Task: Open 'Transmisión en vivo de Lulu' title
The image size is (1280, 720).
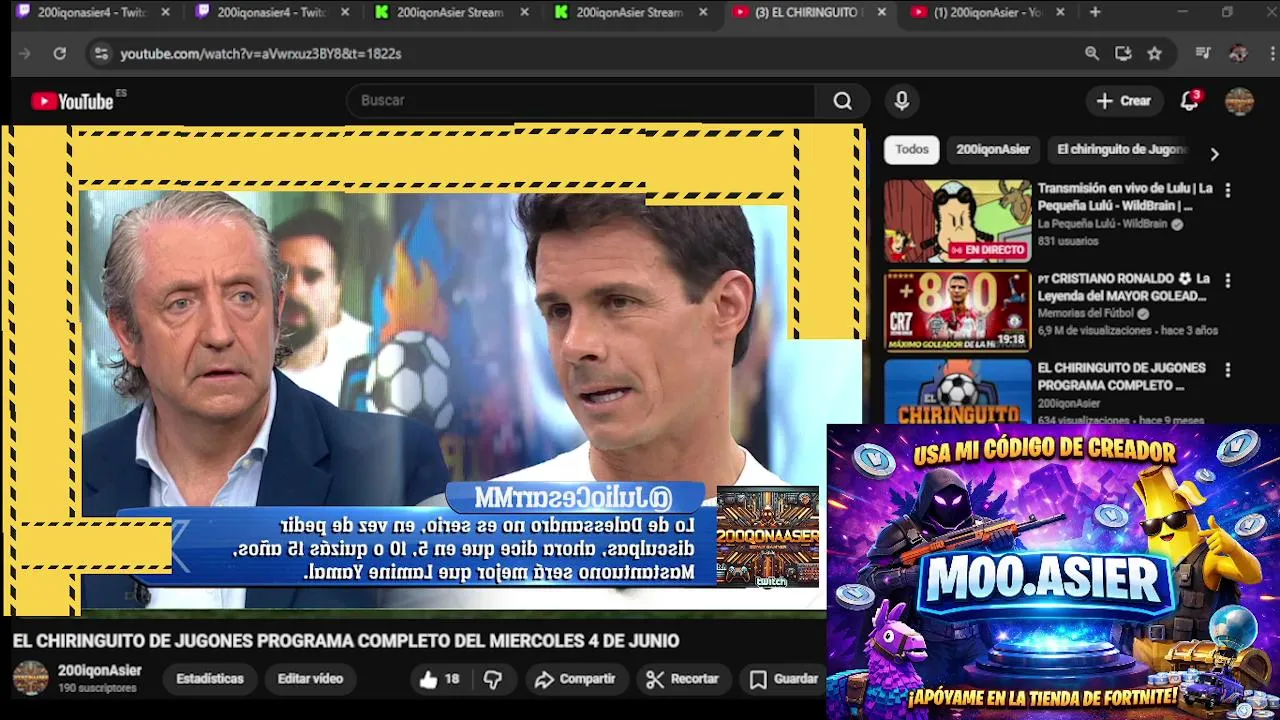Action: pos(1125,197)
